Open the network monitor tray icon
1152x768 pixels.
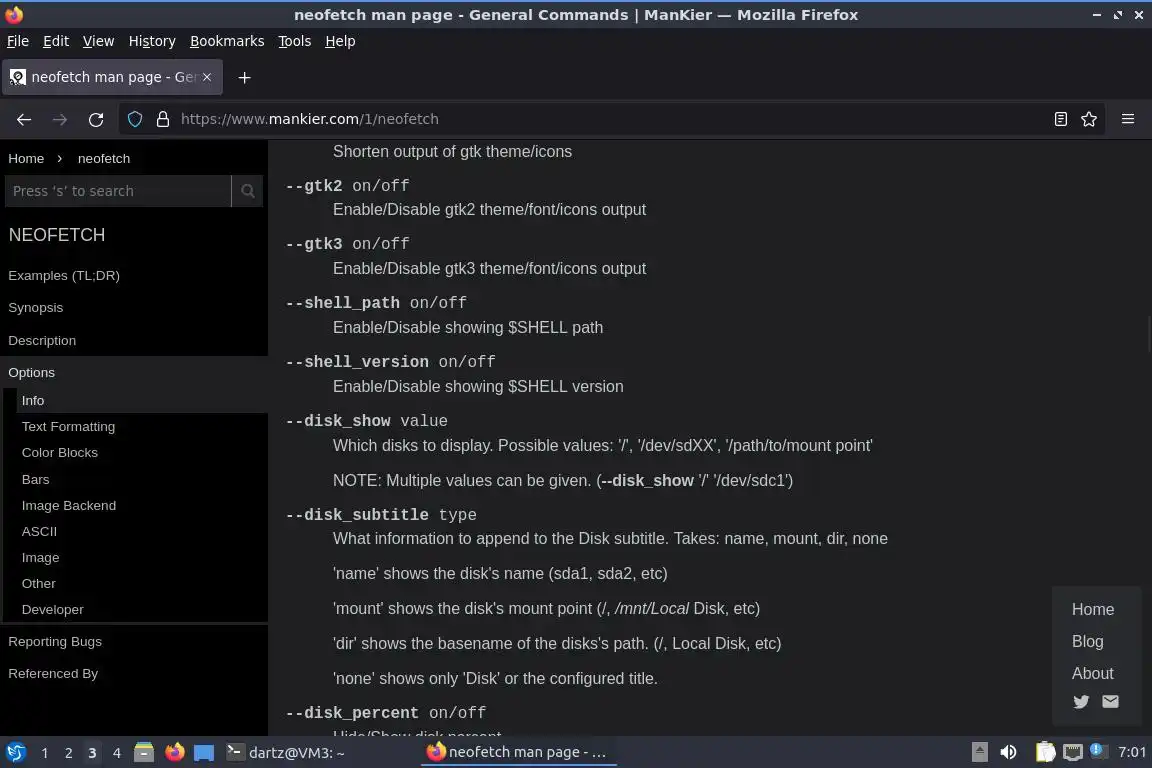[1073, 752]
